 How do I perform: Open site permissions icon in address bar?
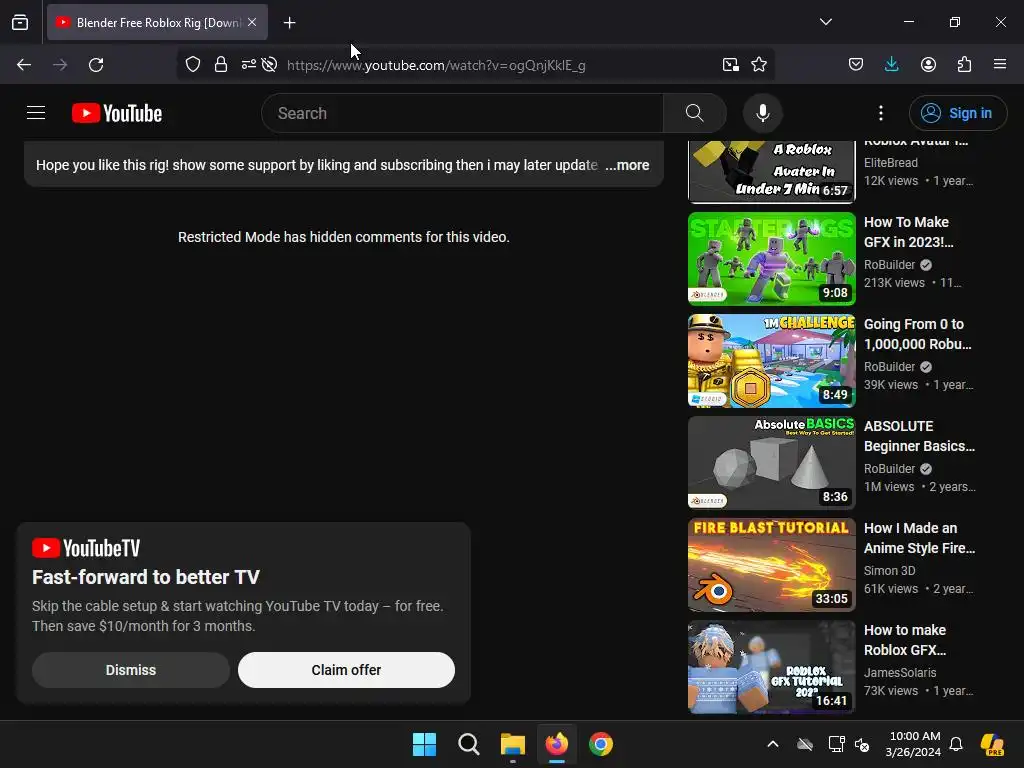248,65
